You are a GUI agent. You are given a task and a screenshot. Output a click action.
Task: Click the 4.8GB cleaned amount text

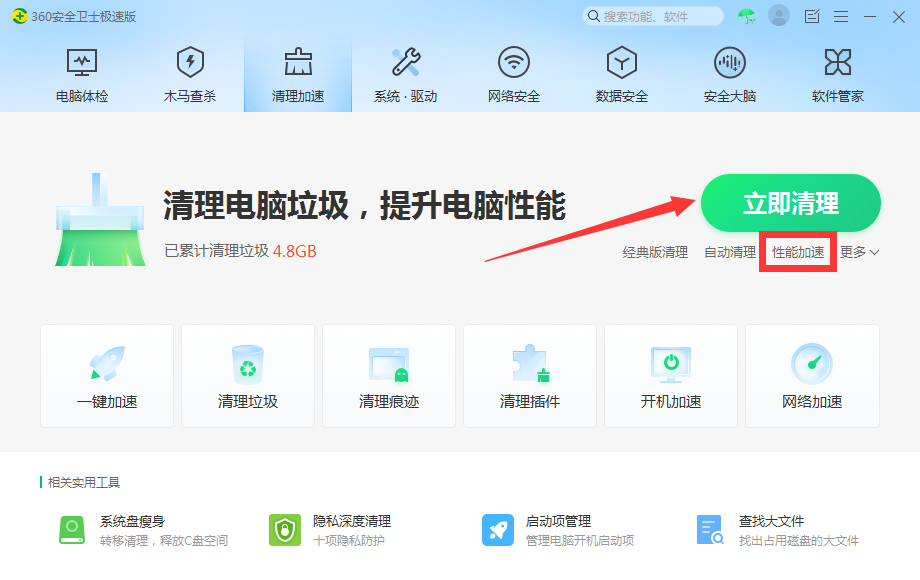pyautogui.click(x=295, y=251)
